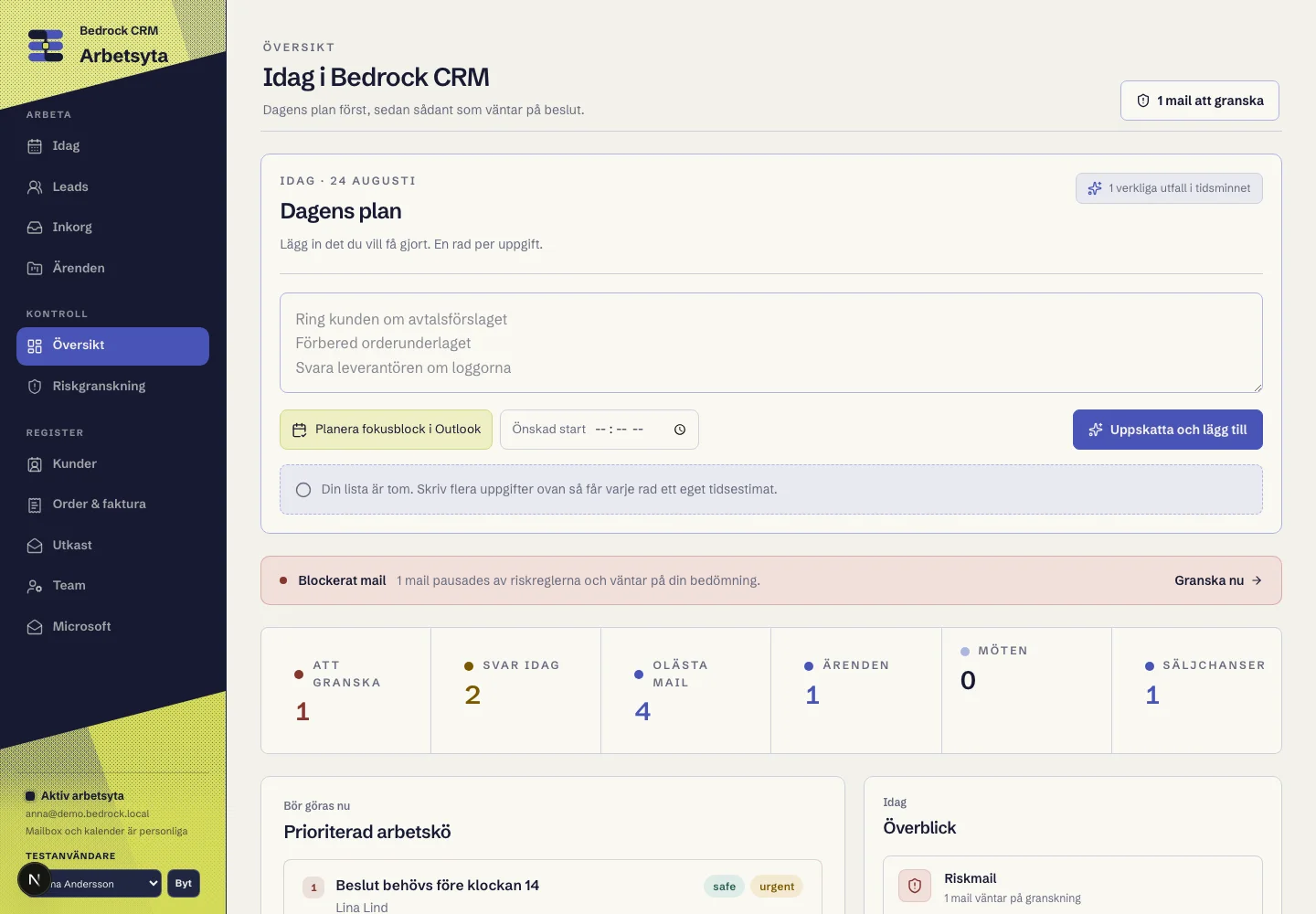The height and width of the screenshot is (914, 1316).
Task: Open the Olästa mail stat card
Action: point(686,691)
